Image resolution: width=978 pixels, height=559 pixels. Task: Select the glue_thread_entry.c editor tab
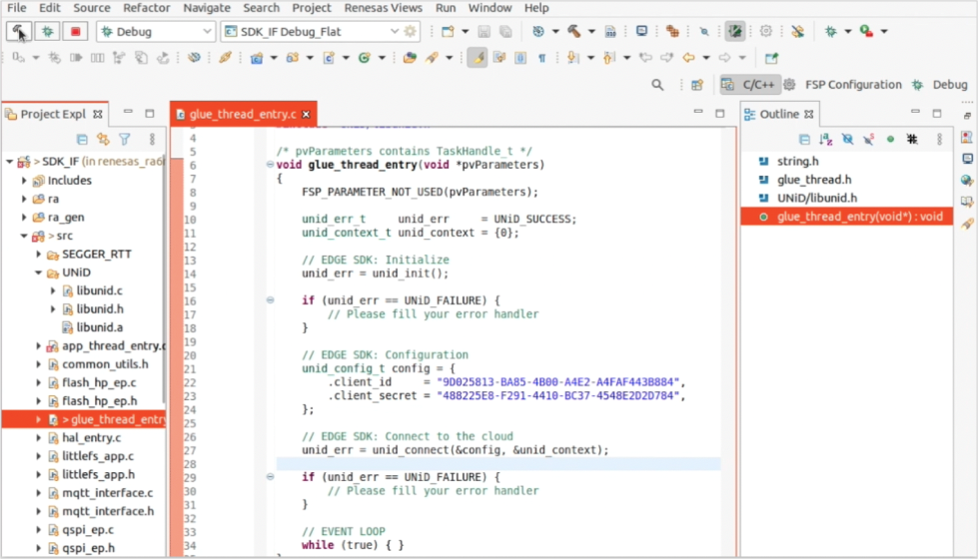(242, 114)
